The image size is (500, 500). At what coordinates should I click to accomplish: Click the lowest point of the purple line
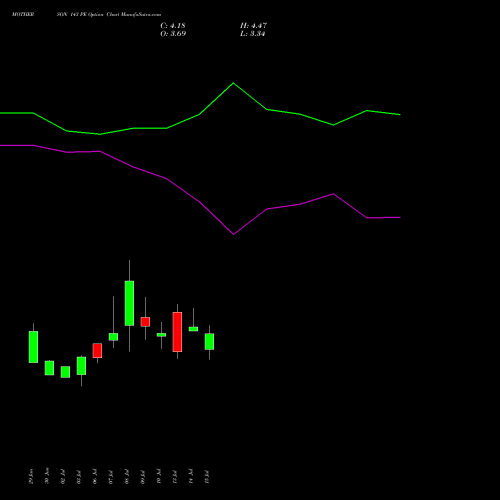click(233, 234)
